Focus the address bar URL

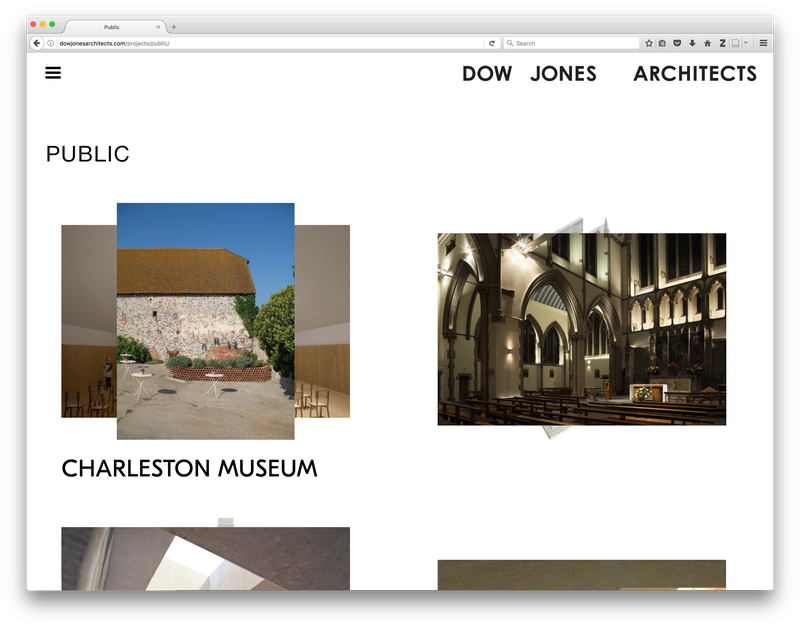click(270, 43)
